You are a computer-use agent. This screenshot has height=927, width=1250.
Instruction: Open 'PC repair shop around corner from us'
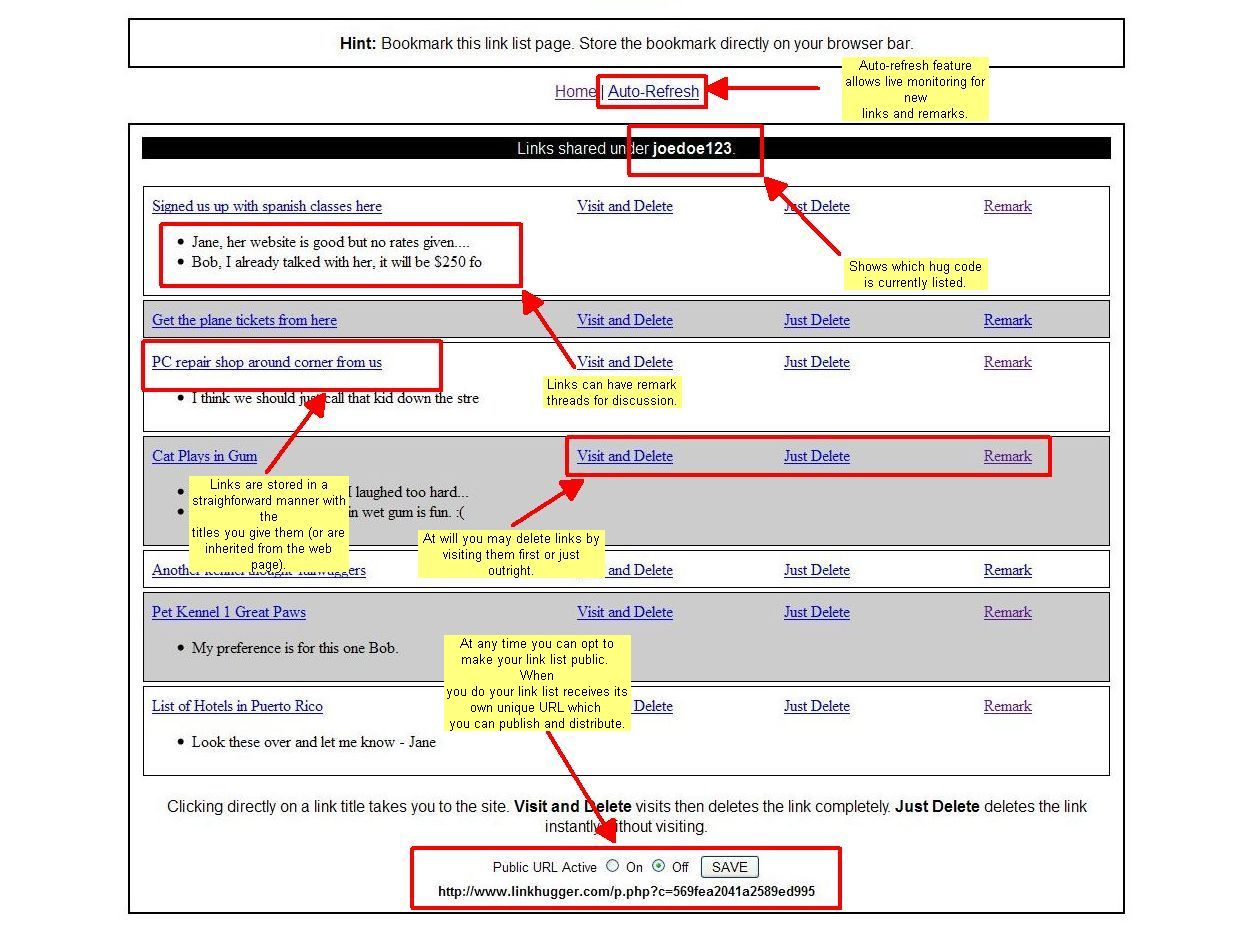point(267,362)
